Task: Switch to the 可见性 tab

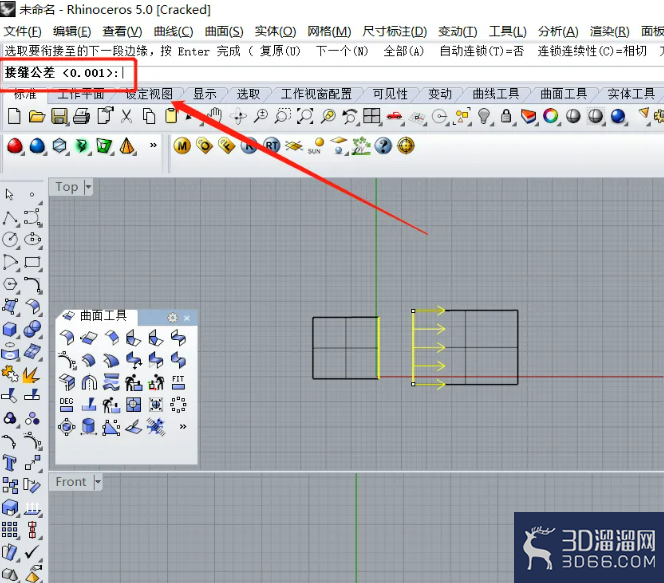Action: (390, 94)
